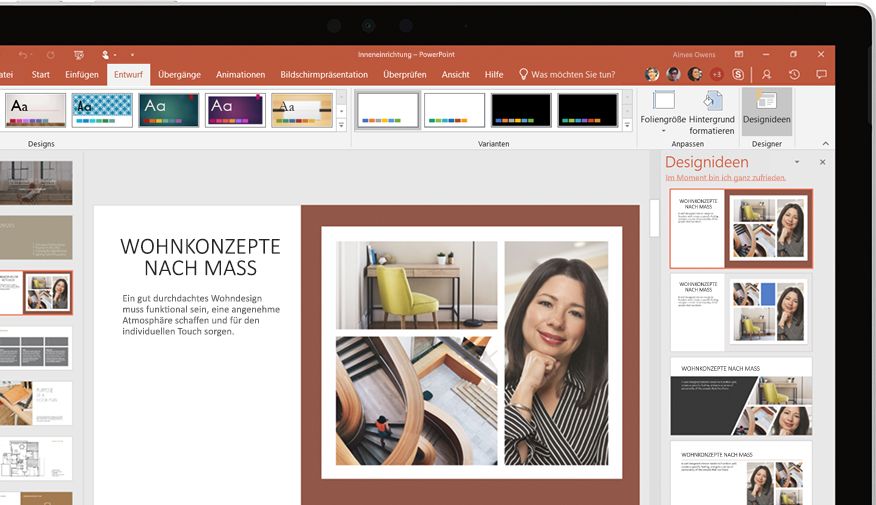Click the Skype icon in the ribbon header
The width and height of the screenshot is (876, 505).
click(738, 74)
